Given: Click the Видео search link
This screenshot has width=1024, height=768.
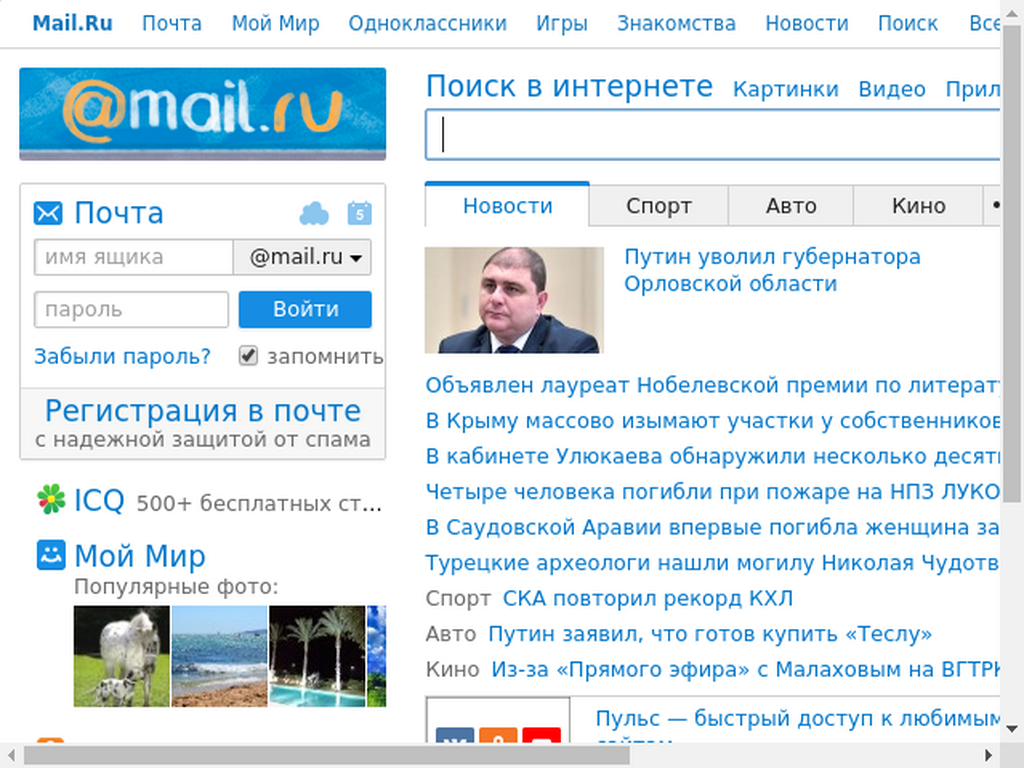Looking at the screenshot, I should pos(892,89).
